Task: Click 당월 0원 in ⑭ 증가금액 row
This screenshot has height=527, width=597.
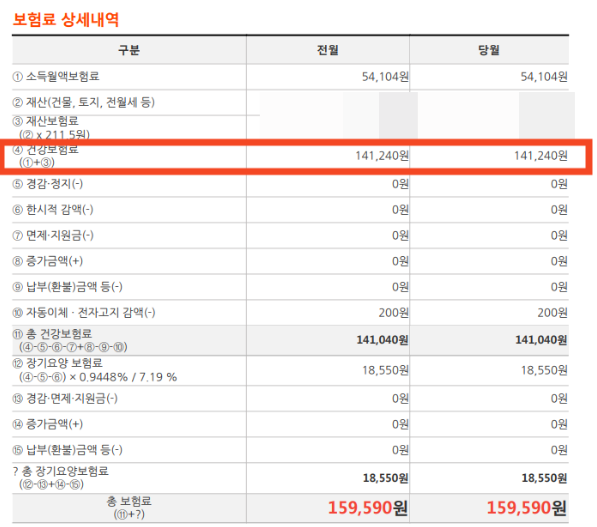Action: point(559,424)
